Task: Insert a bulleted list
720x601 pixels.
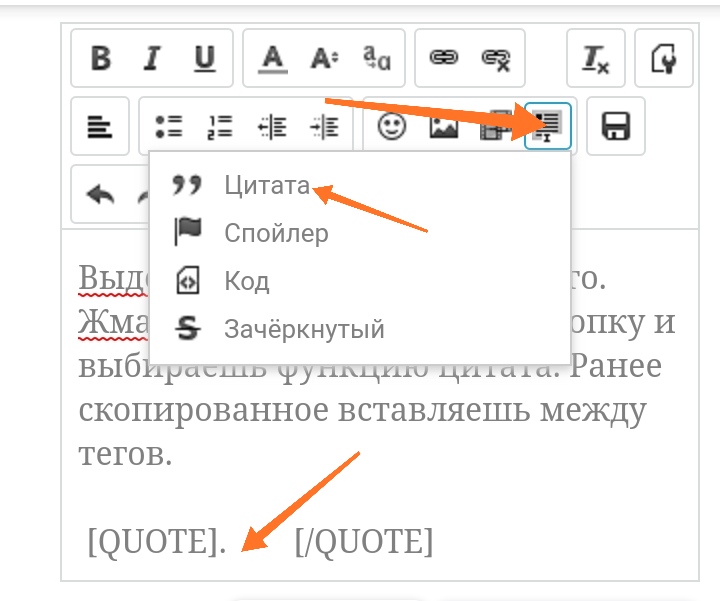Action: coord(168,127)
